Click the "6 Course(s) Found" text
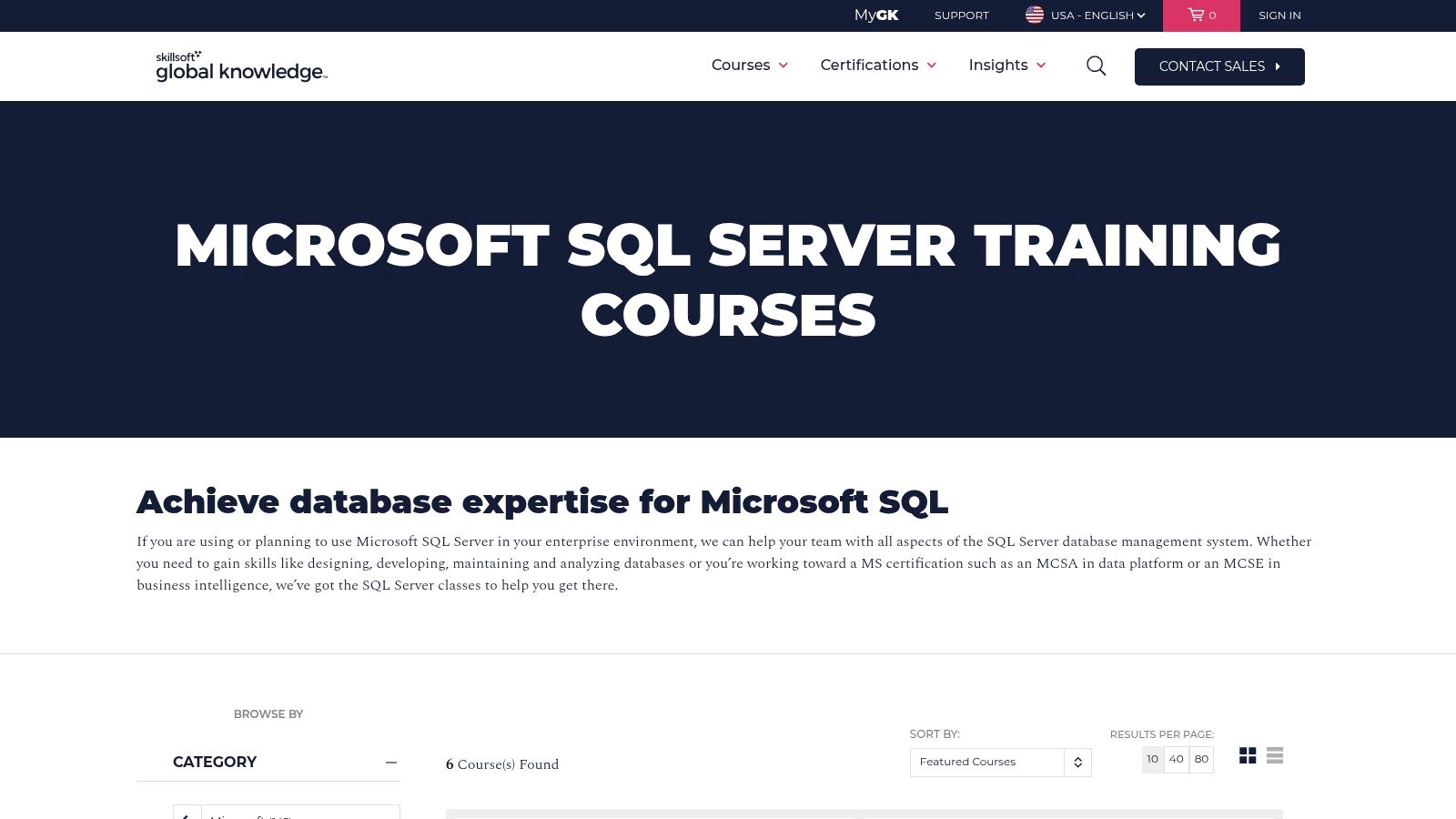The width and height of the screenshot is (1456, 819). (x=502, y=764)
